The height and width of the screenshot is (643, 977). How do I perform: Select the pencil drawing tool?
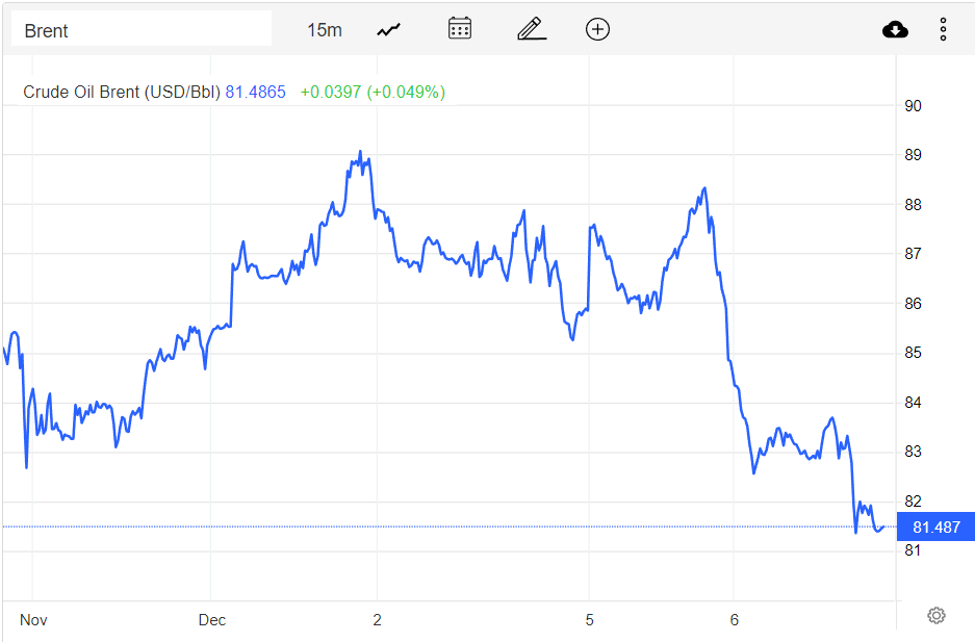(x=531, y=29)
